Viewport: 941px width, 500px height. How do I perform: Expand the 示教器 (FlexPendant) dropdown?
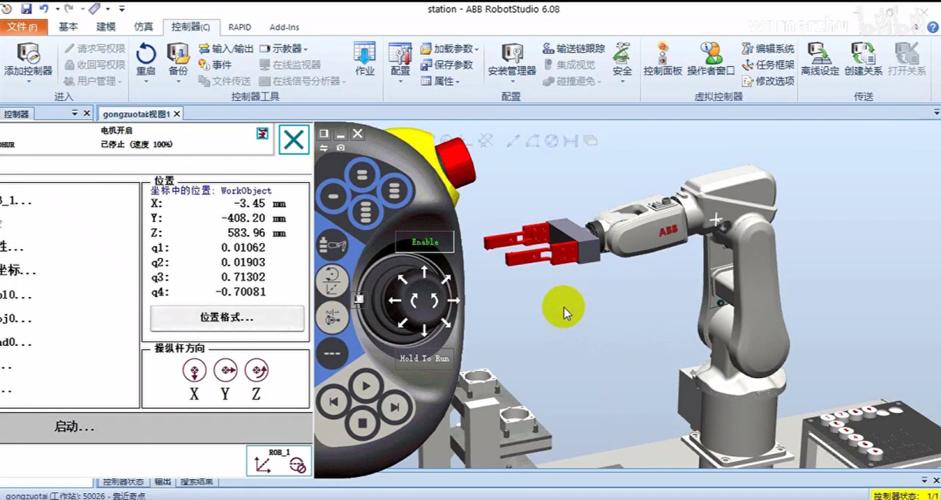point(305,49)
